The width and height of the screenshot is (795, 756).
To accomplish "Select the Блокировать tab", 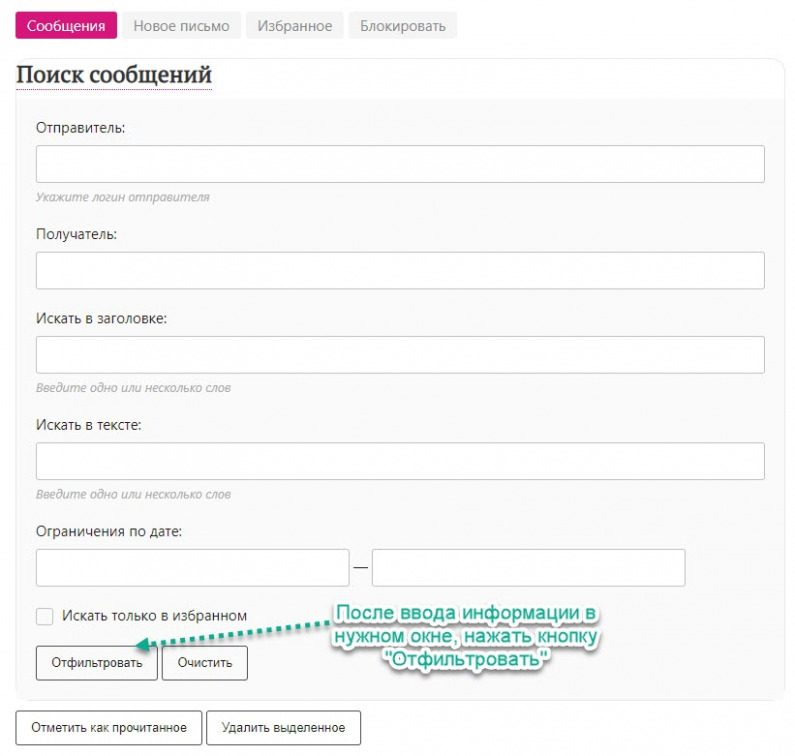I will pyautogui.click(x=403, y=26).
